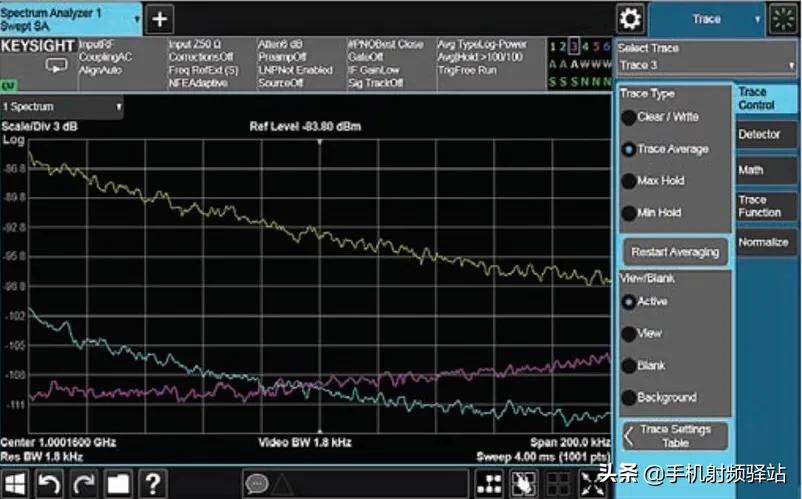Click the preset starburst icon at top right
802x499 pixels.
click(x=781, y=19)
